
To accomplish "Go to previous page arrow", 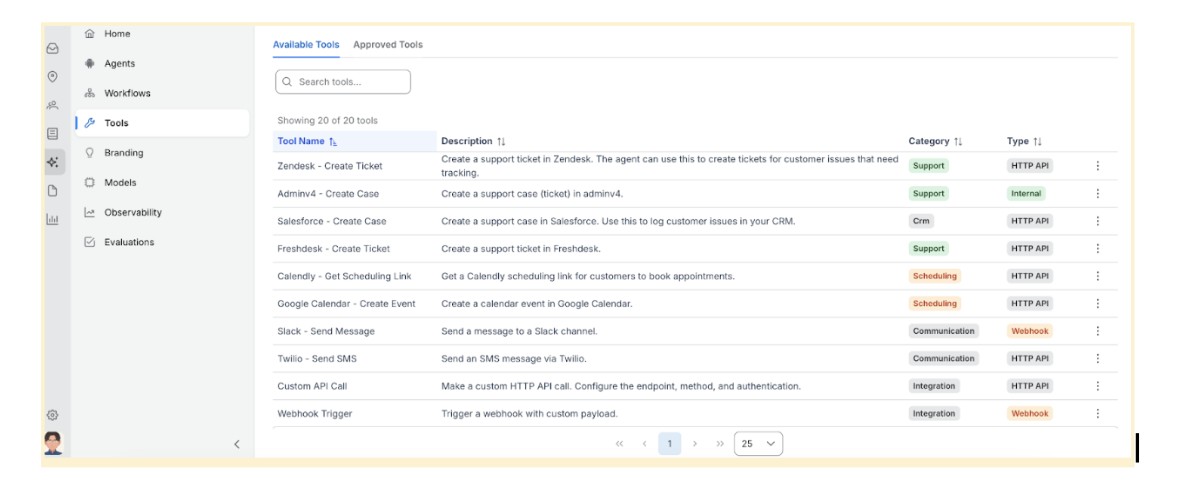I will point(645,444).
